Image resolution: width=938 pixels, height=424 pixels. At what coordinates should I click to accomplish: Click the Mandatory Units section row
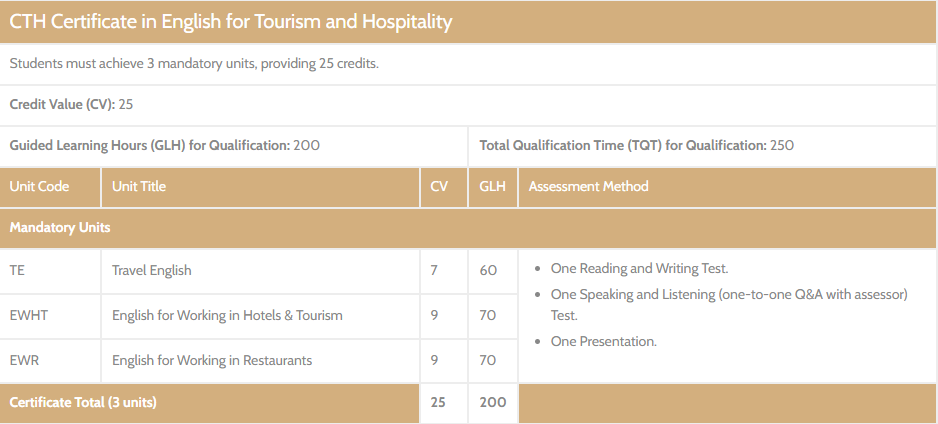[60, 227]
